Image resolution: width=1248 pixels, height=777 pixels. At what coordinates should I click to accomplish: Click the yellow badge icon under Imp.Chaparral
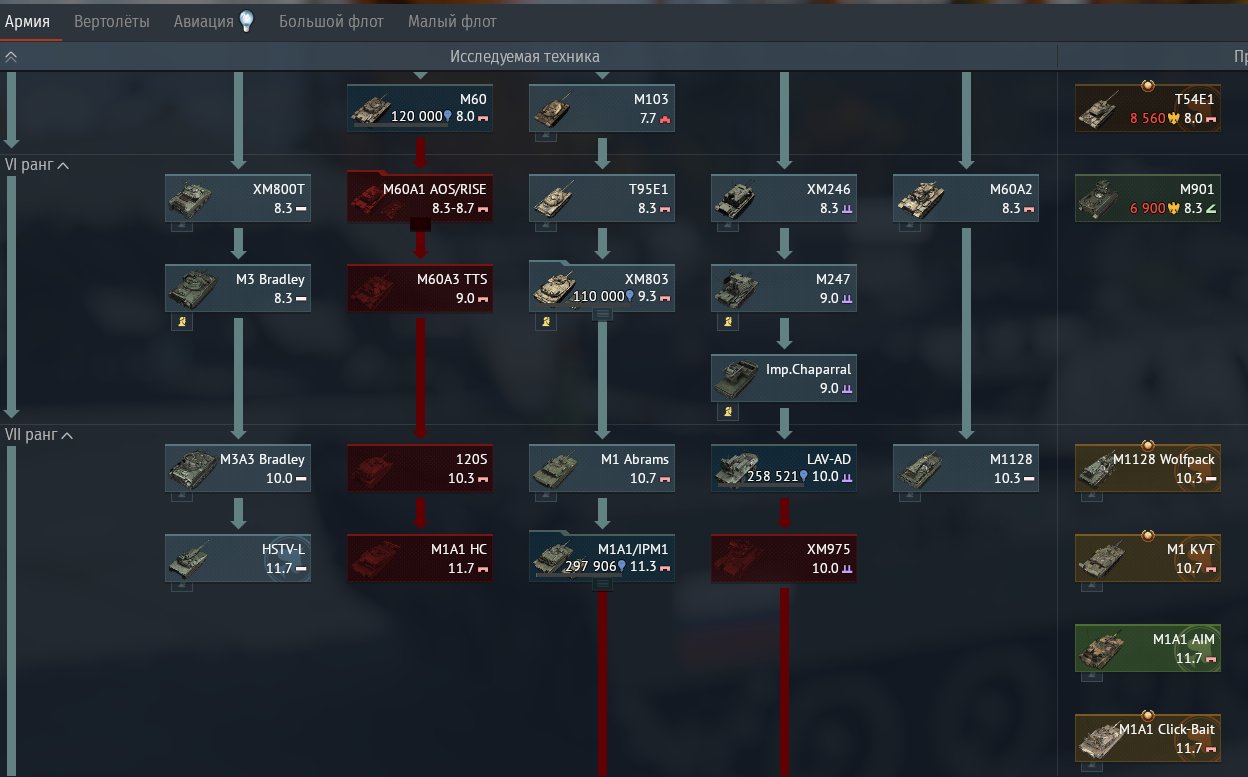tap(729, 411)
